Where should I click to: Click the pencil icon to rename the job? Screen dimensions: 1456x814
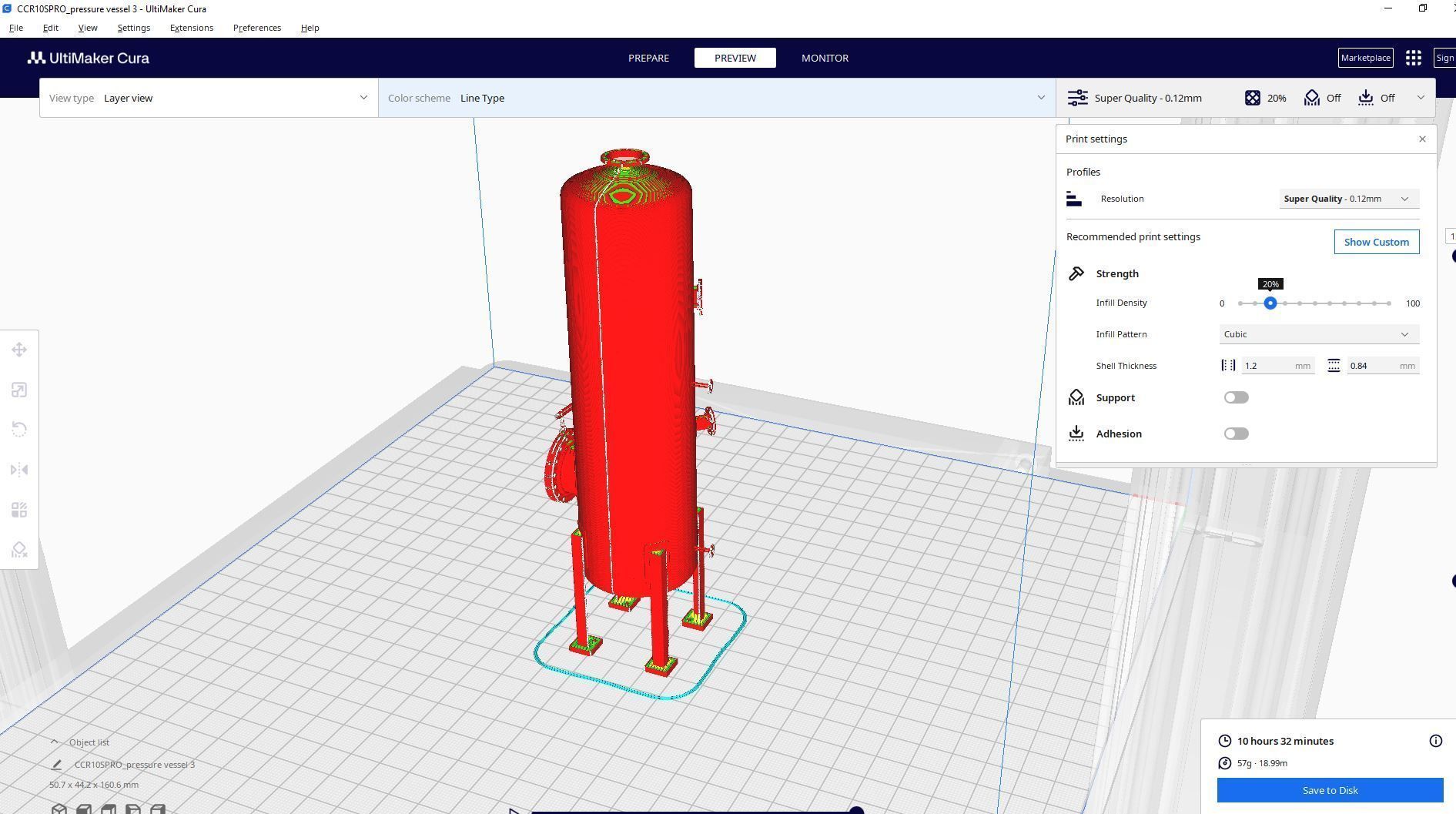pyautogui.click(x=56, y=765)
